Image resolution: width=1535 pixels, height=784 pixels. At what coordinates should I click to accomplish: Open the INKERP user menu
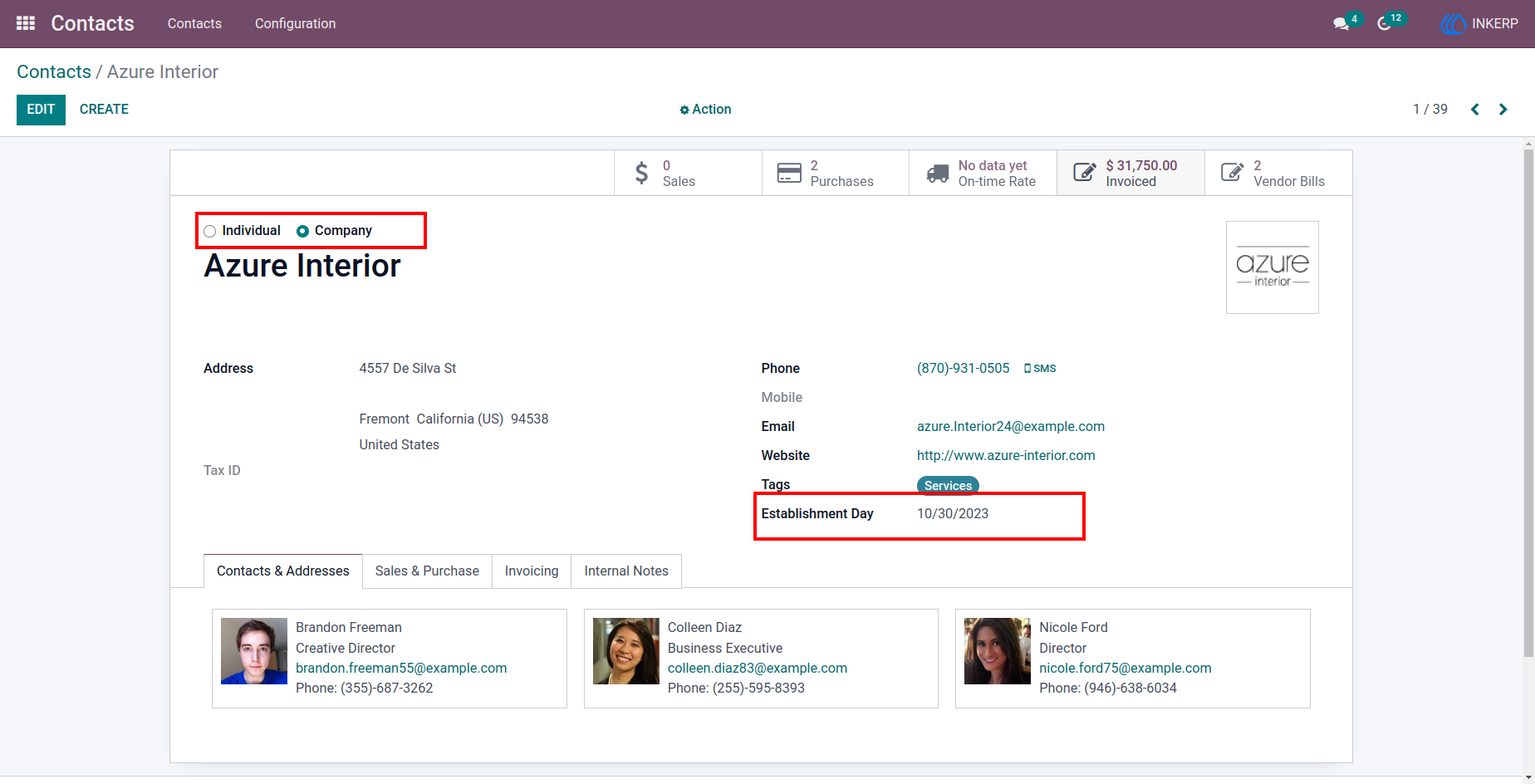pyautogui.click(x=1479, y=24)
